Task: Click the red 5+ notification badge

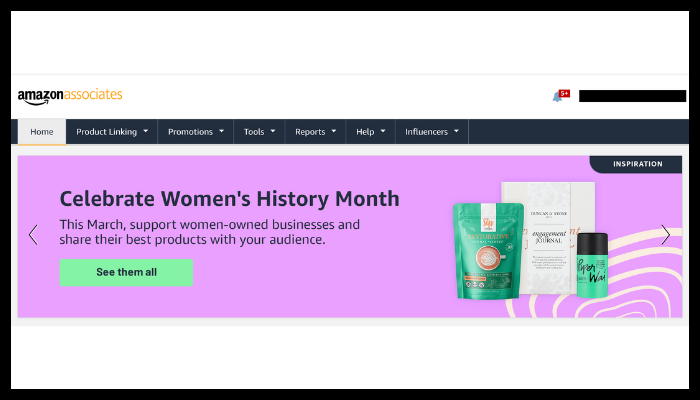Action: pyautogui.click(x=564, y=93)
